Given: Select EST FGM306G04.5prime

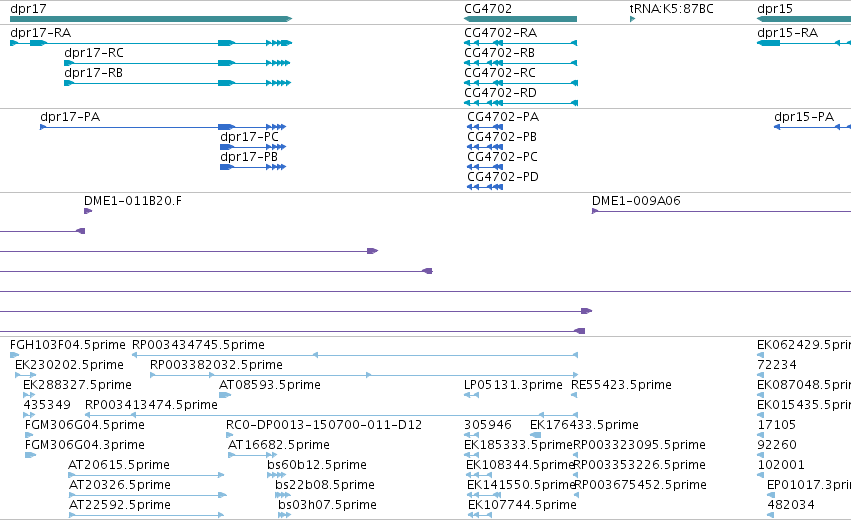Looking at the screenshot, I should pyautogui.click(x=29, y=435).
